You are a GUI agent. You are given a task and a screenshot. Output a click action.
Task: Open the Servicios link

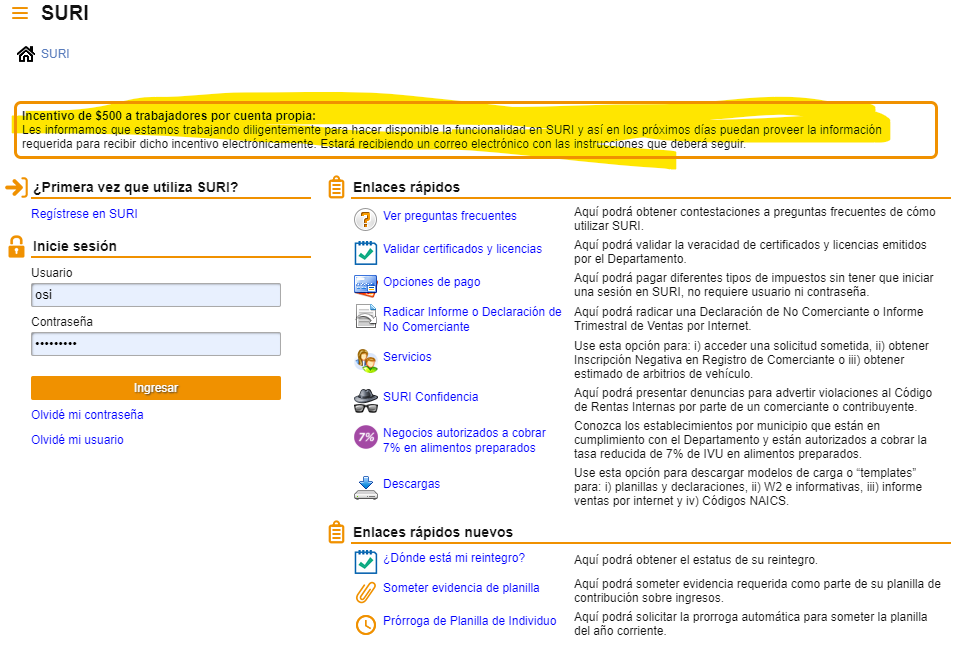(407, 357)
